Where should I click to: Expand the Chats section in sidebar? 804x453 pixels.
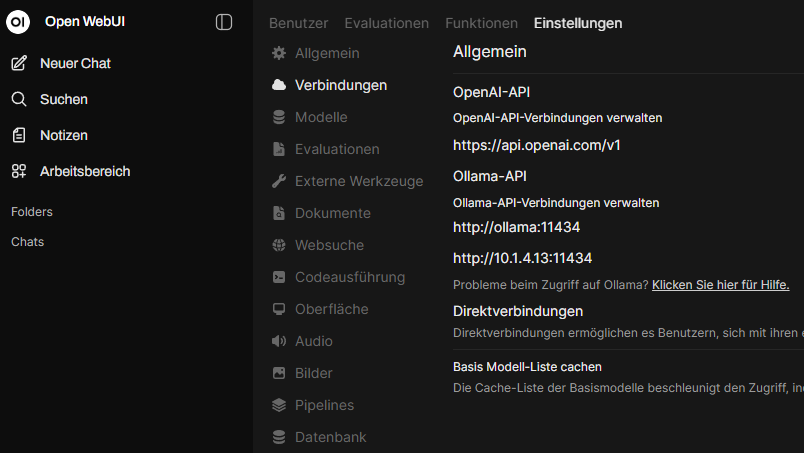pos(27,242)
